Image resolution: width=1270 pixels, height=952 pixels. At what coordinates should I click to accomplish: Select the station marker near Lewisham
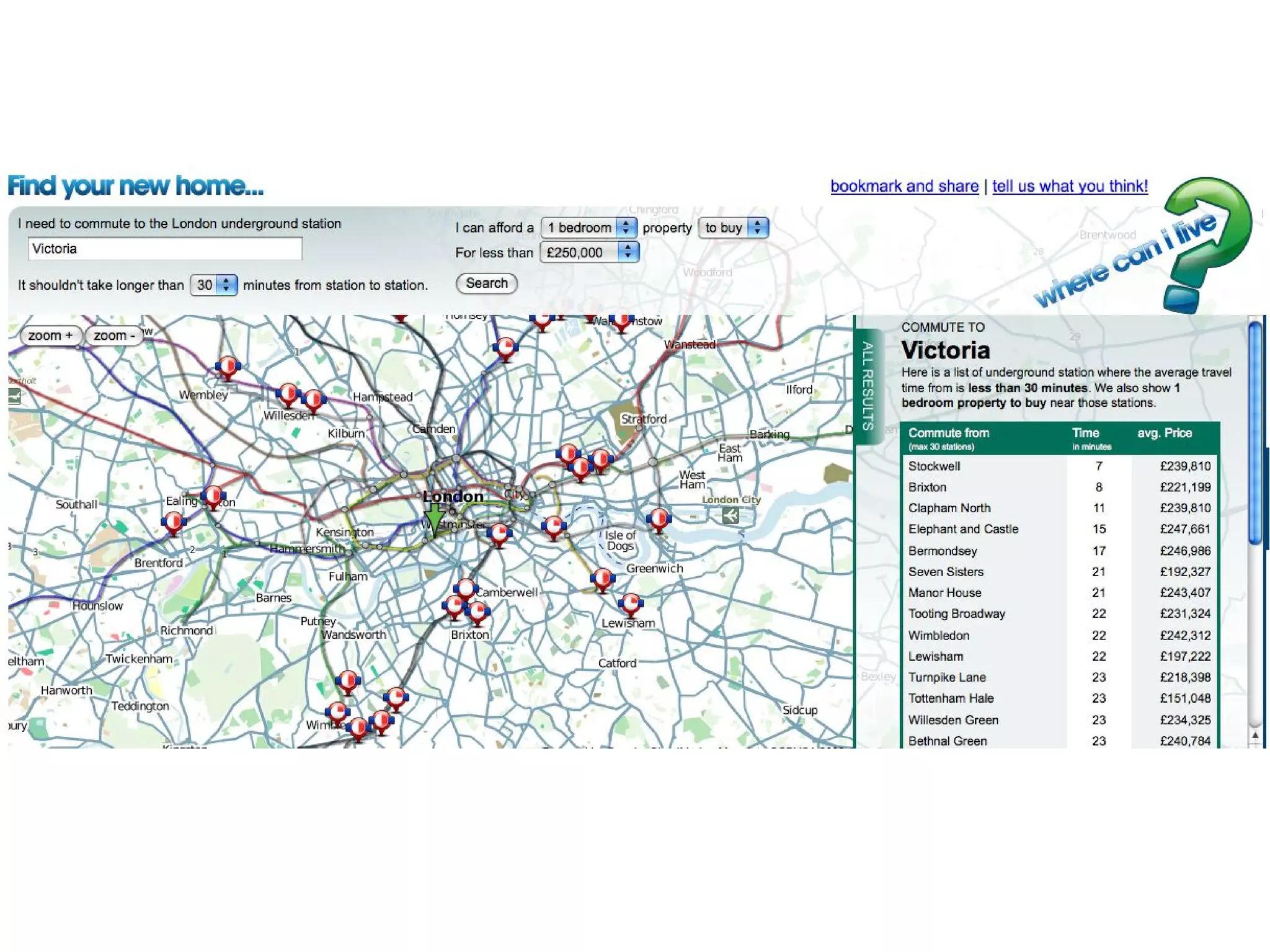click(631, 605)
